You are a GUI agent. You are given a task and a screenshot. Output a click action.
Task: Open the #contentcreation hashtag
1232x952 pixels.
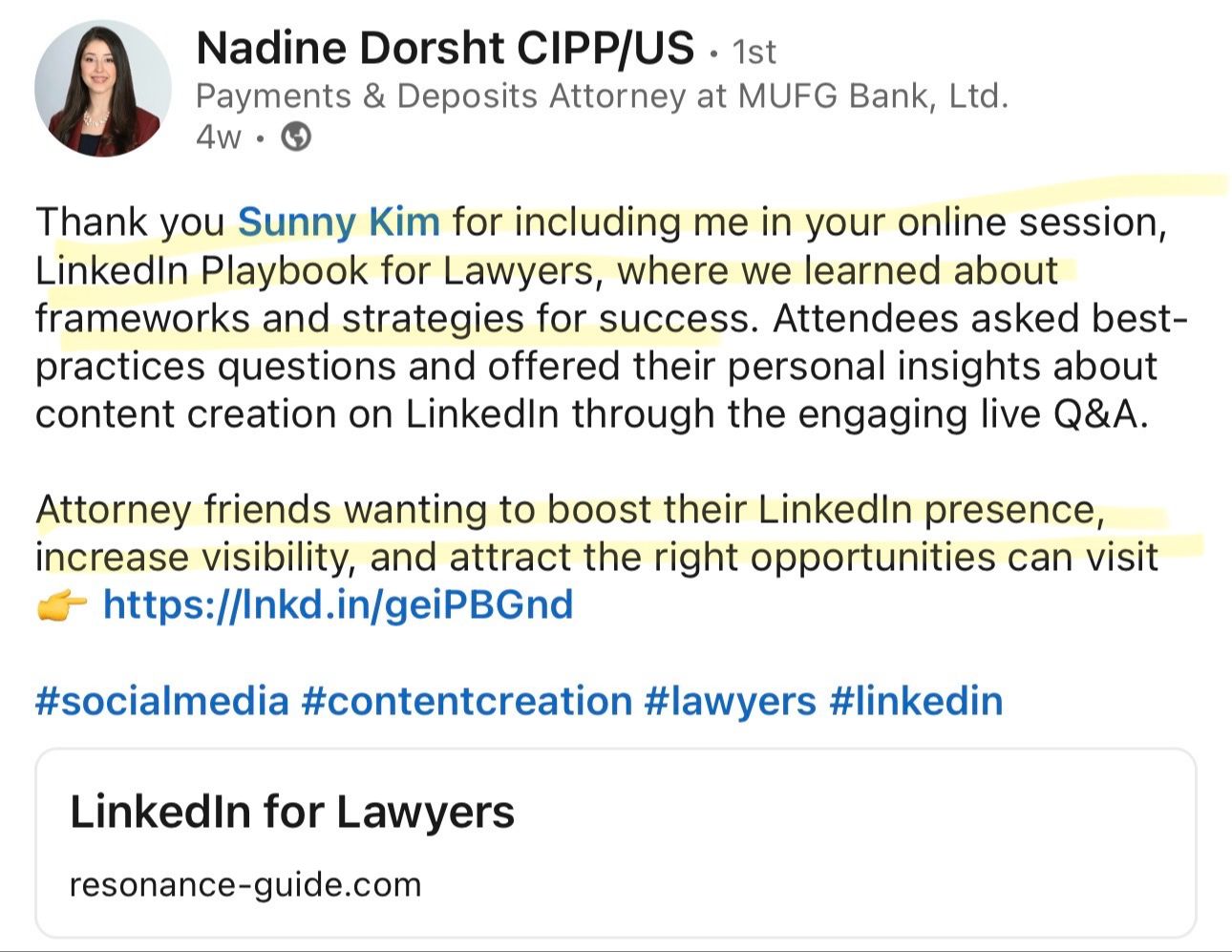(466, 701)
